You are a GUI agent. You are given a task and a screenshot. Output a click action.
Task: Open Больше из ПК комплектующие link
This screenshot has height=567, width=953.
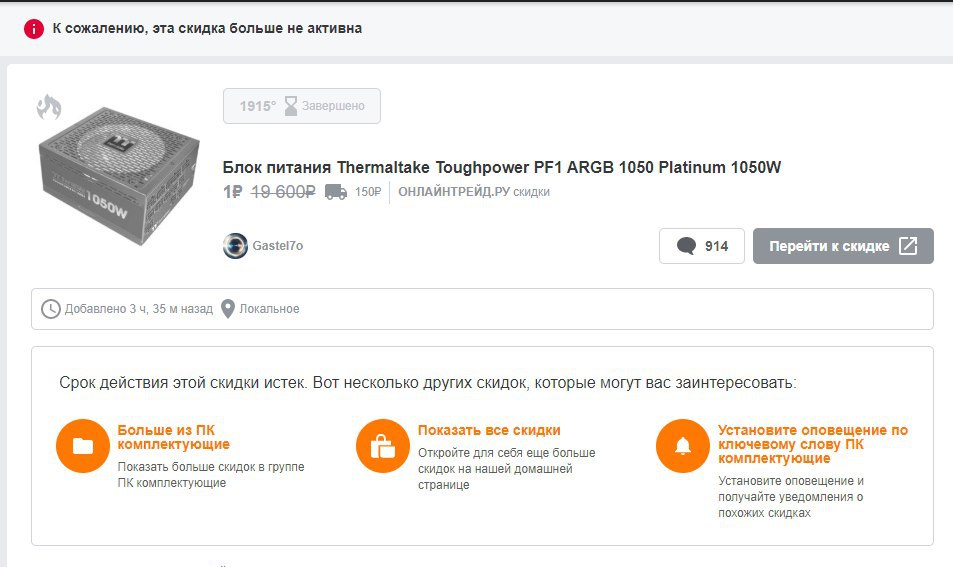pyautogui.click(x=174, y=437)
